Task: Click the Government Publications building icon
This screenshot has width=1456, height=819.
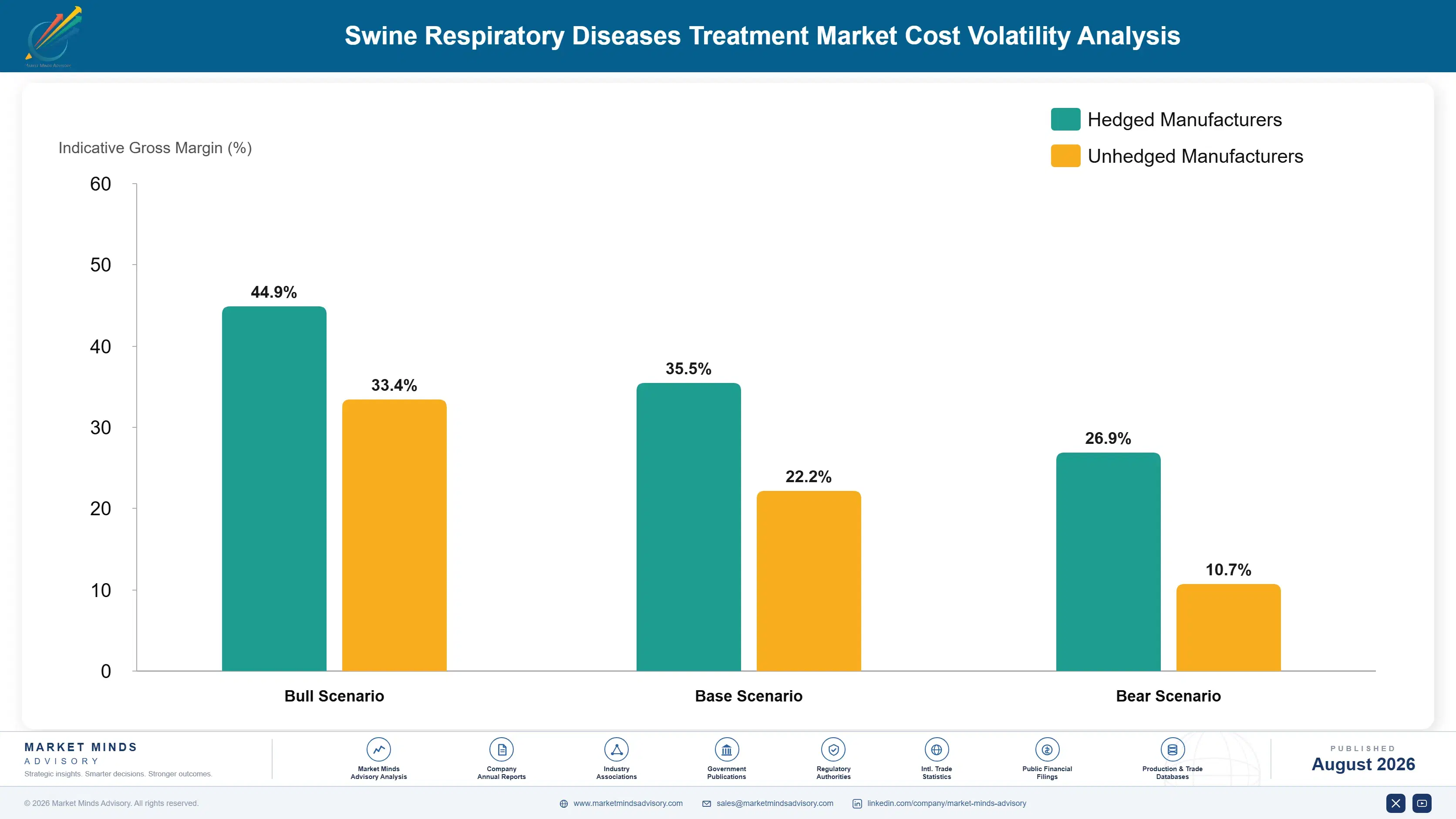Action: click(x=726, y=749)
